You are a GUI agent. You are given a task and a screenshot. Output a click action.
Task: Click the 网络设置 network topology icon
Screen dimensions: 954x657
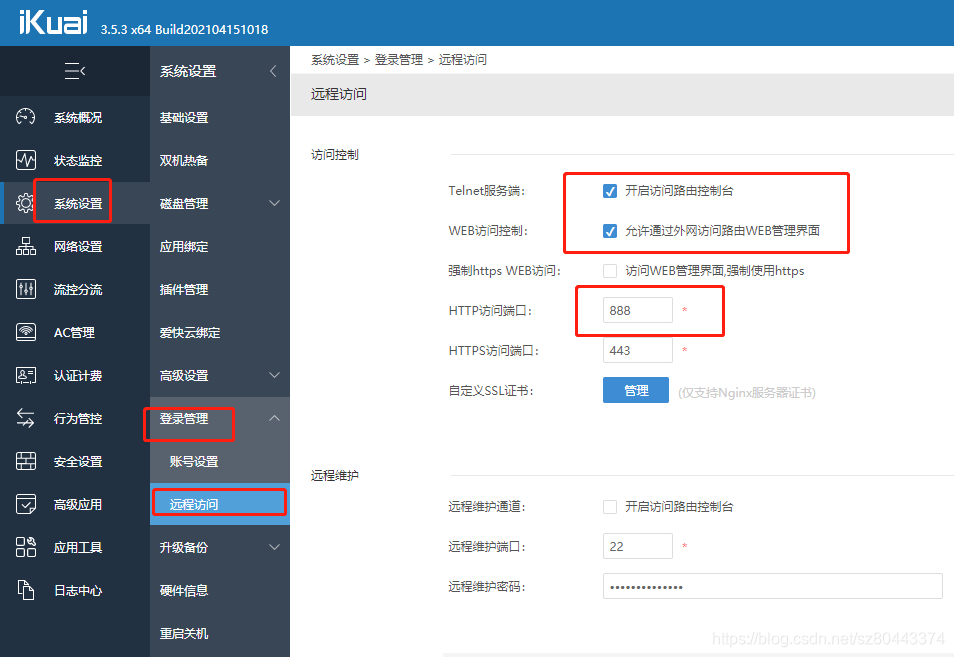click(26, 246)
